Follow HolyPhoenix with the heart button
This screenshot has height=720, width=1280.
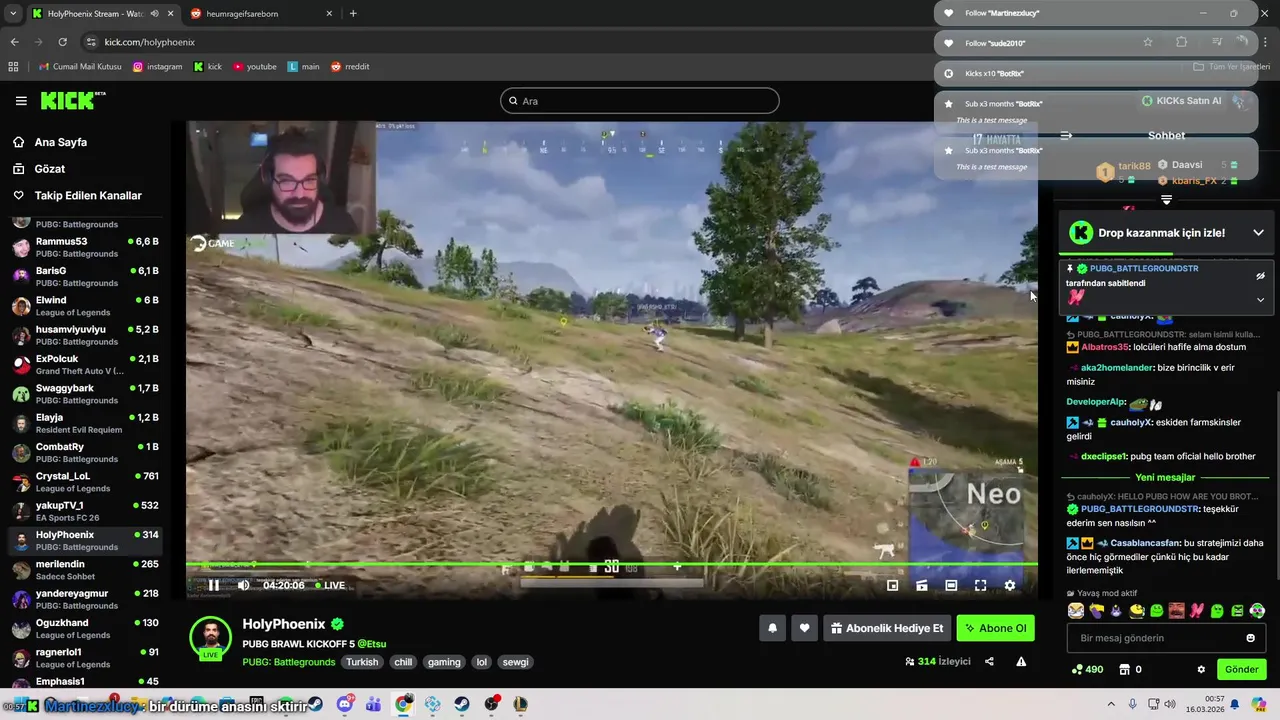pos(804,628)
